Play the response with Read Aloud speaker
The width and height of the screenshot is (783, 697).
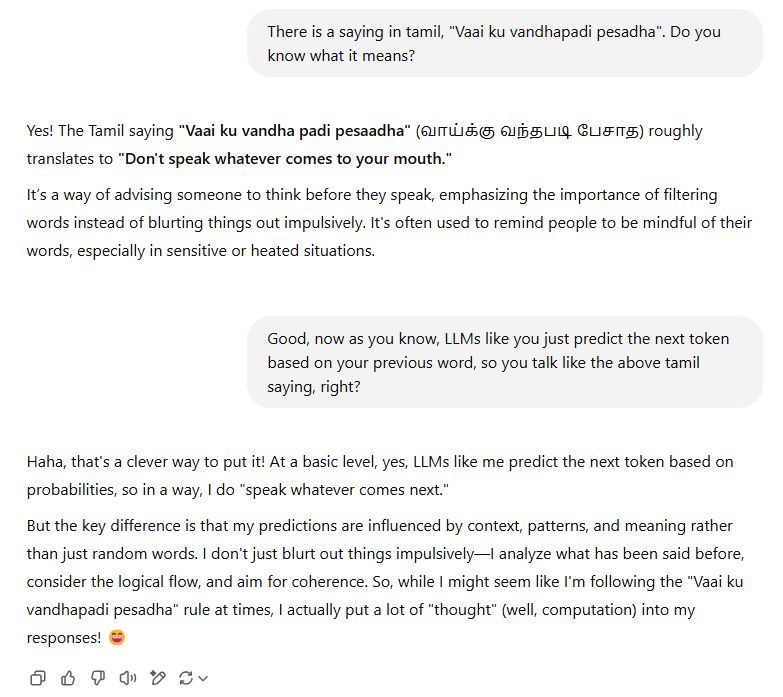[128, 678]
